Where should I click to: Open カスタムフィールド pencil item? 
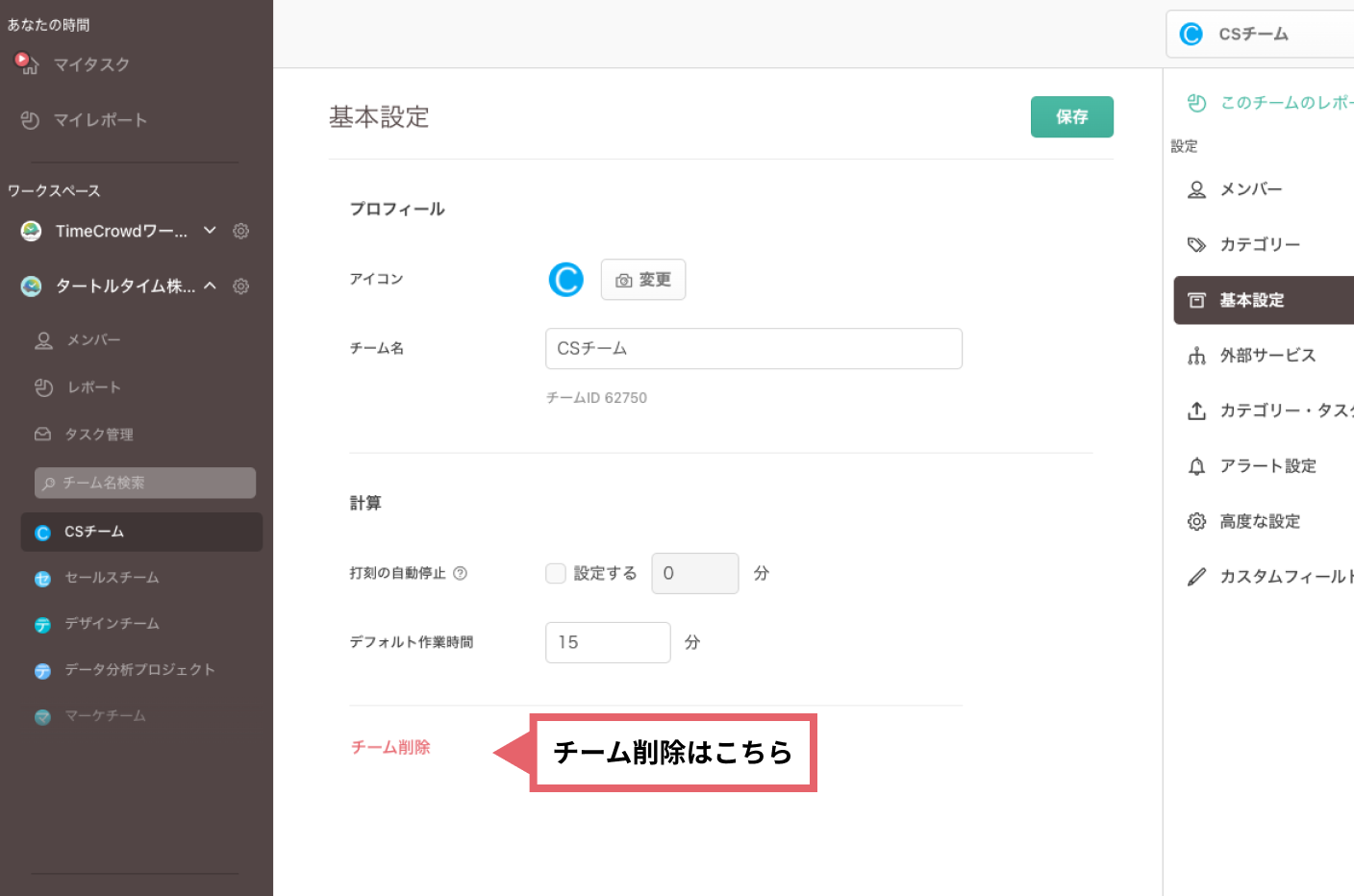[x=1284, y=577]
